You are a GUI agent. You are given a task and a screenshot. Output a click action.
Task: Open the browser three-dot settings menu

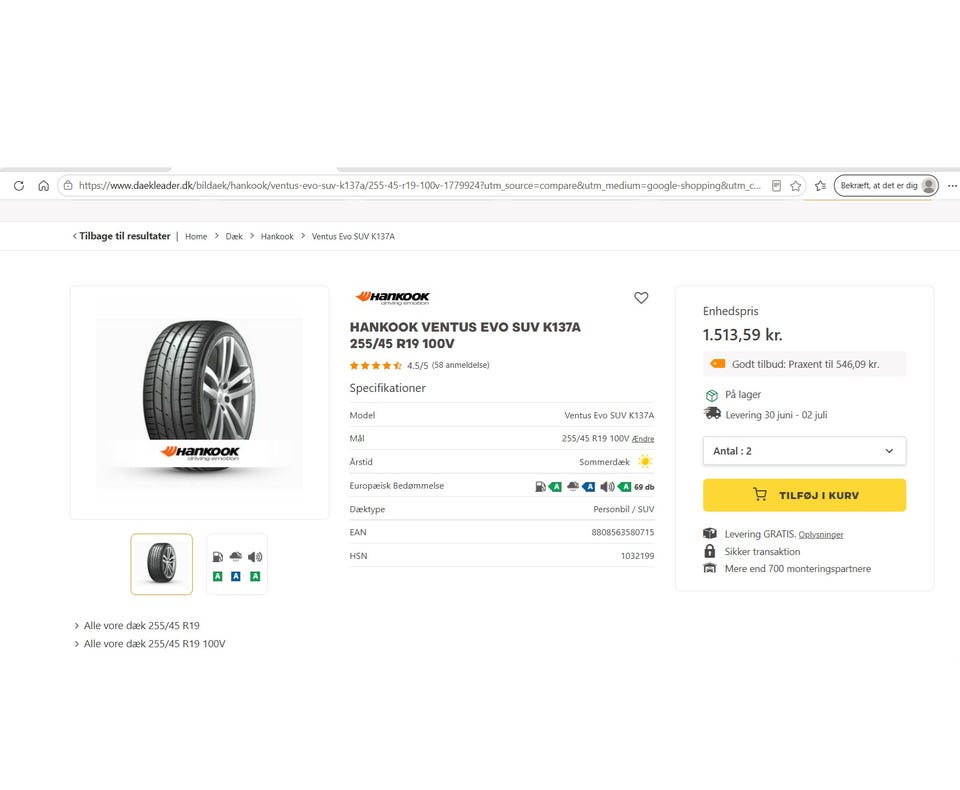click(952, 186)
